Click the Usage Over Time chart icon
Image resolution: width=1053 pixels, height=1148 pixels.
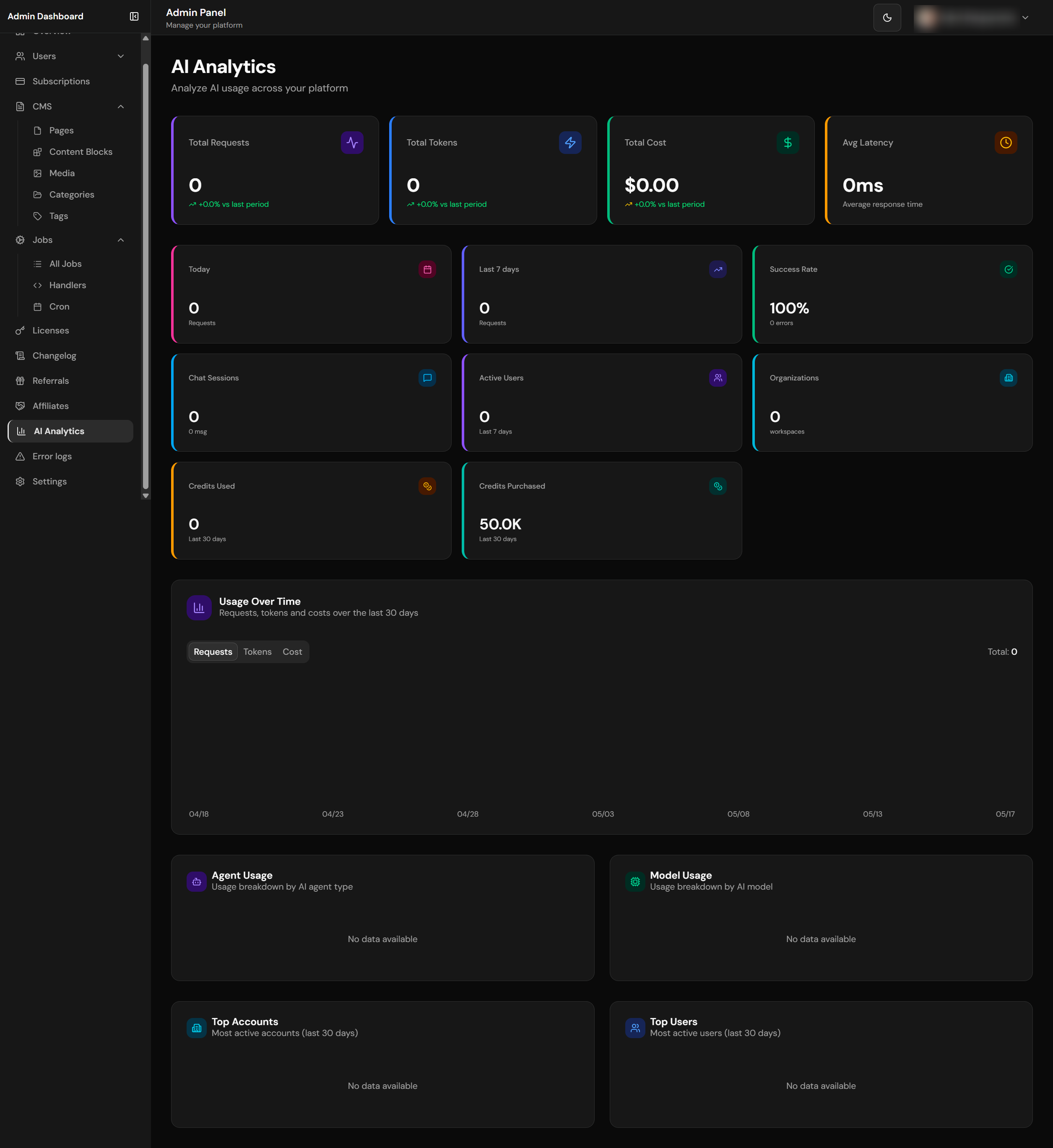(199, 608)
